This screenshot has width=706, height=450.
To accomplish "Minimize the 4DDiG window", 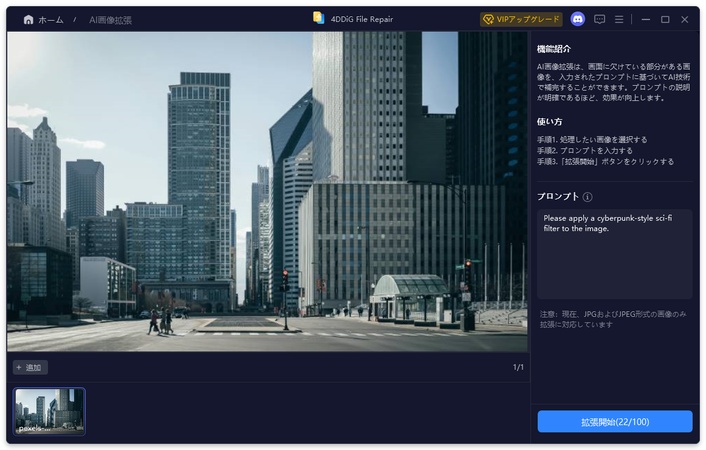I will click(646, 19).
